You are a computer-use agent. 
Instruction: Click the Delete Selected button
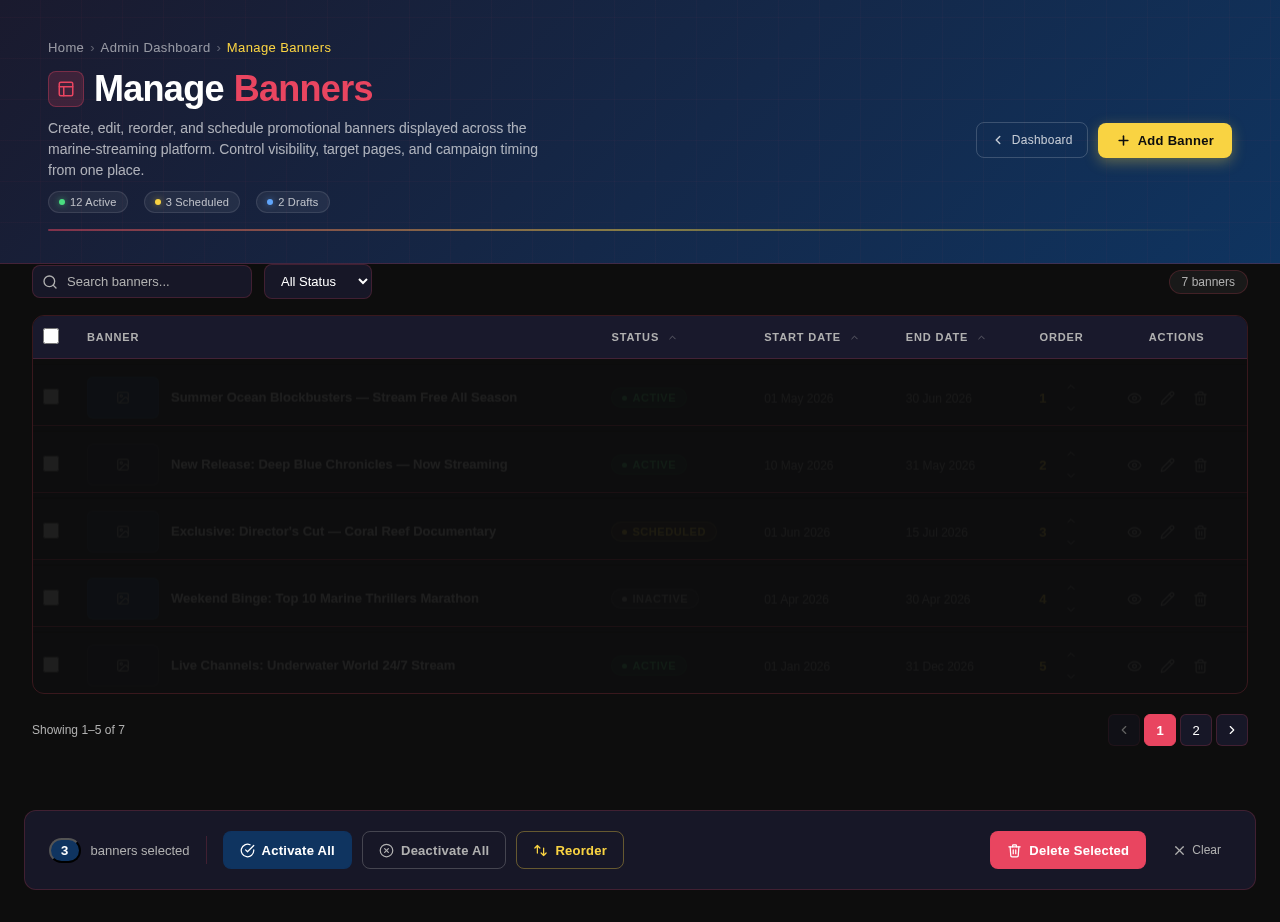pos(1068,850)
